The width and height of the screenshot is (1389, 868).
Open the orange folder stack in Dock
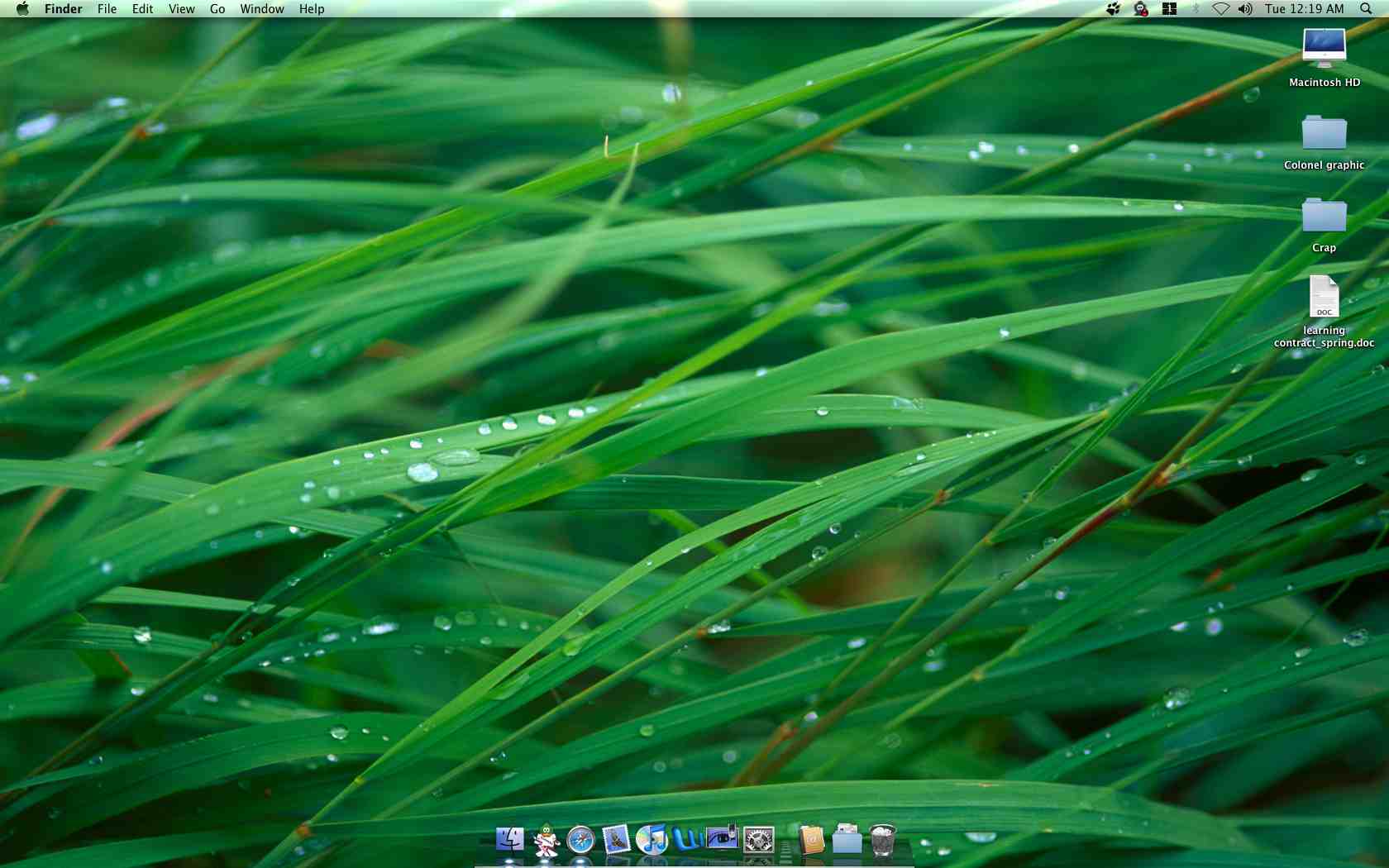pos(812,840)
